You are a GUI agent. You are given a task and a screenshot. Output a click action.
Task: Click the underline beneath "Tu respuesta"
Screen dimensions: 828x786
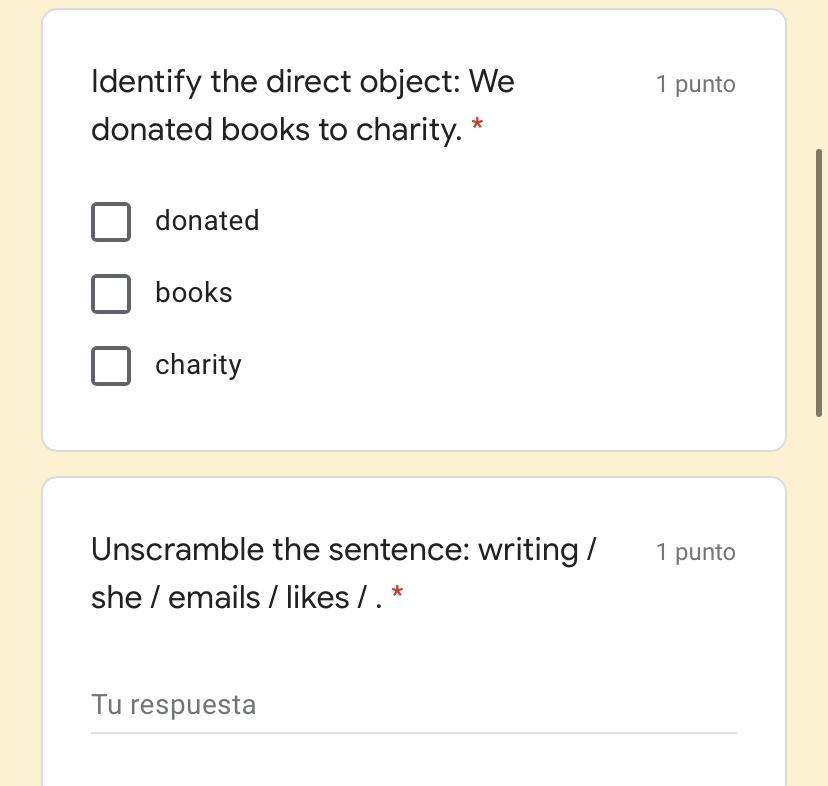click(413, 733)
